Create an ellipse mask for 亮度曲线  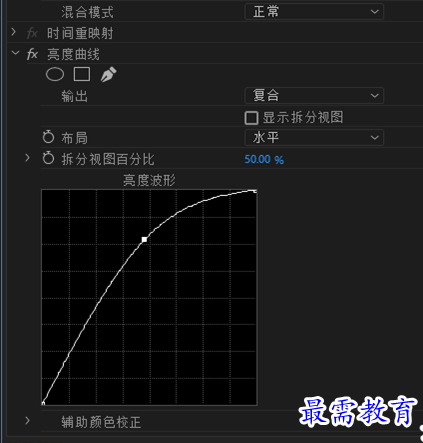click(55, 74)
